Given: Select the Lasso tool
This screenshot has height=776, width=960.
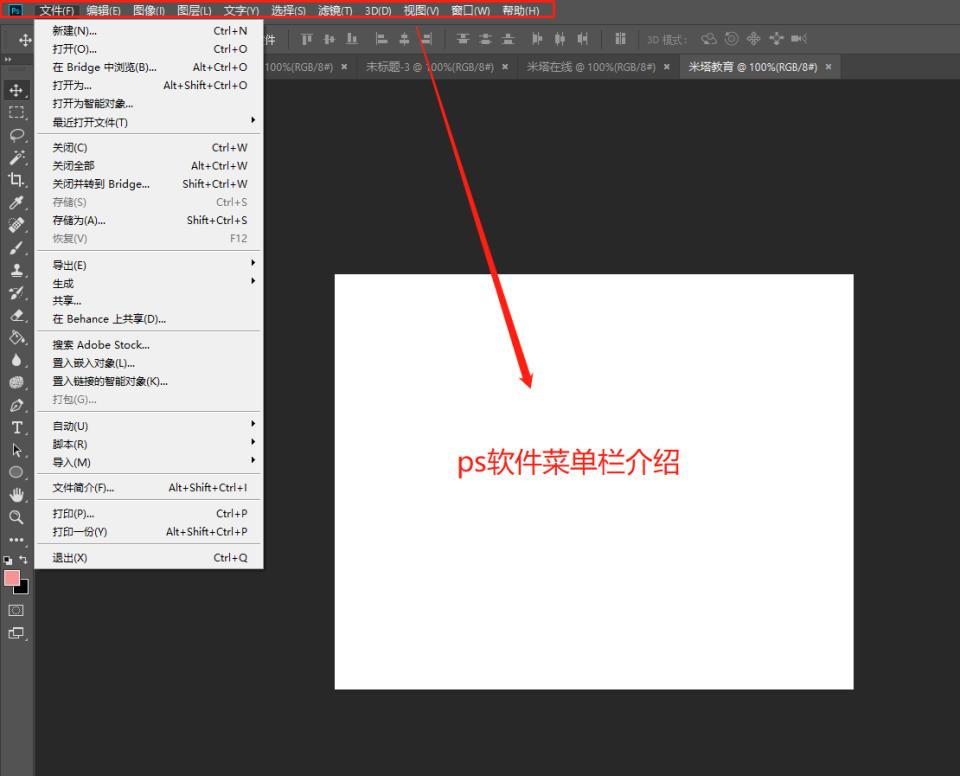Looking at the screenshot, I should tap(17, 135).
